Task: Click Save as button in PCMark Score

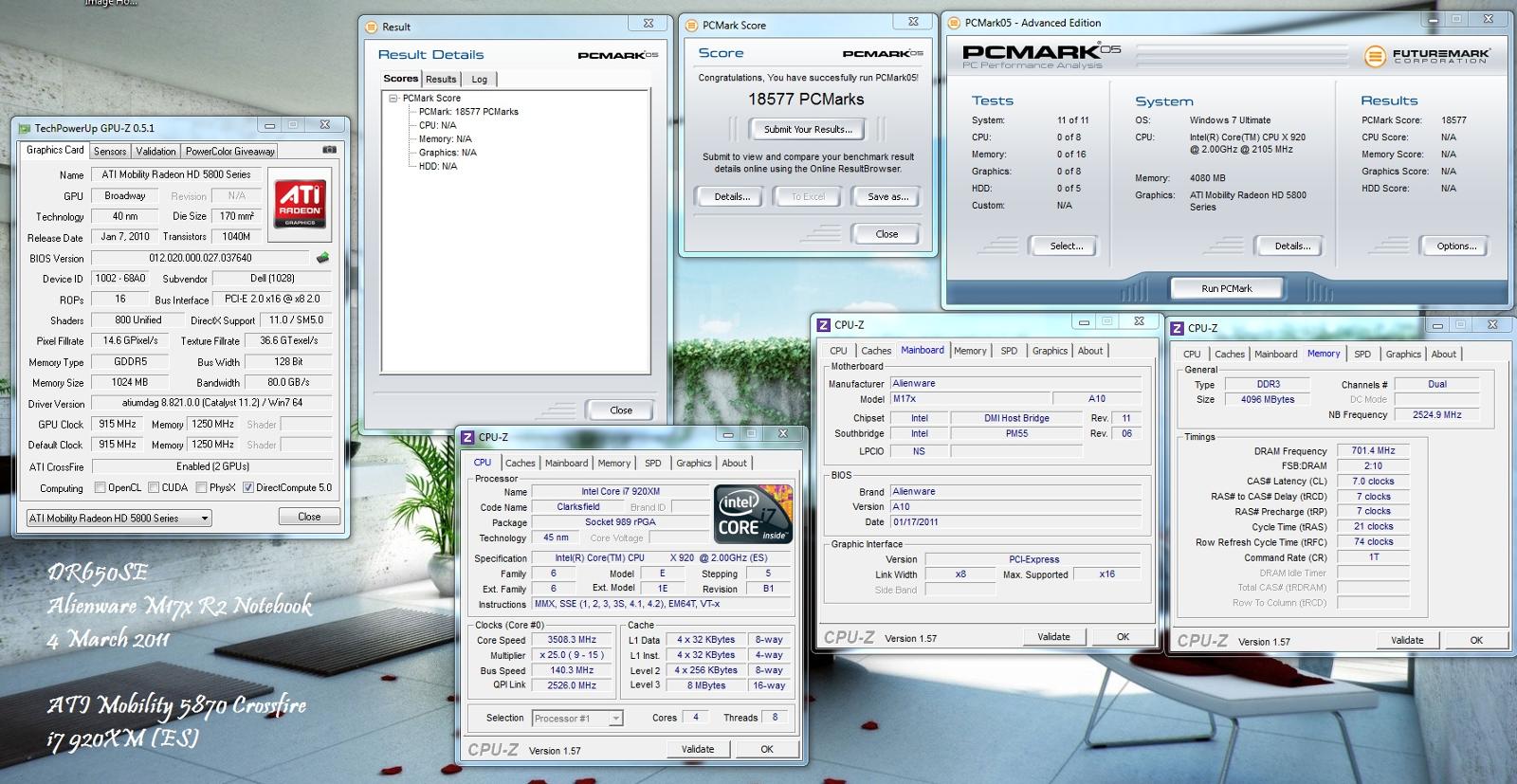Action: 887,196
